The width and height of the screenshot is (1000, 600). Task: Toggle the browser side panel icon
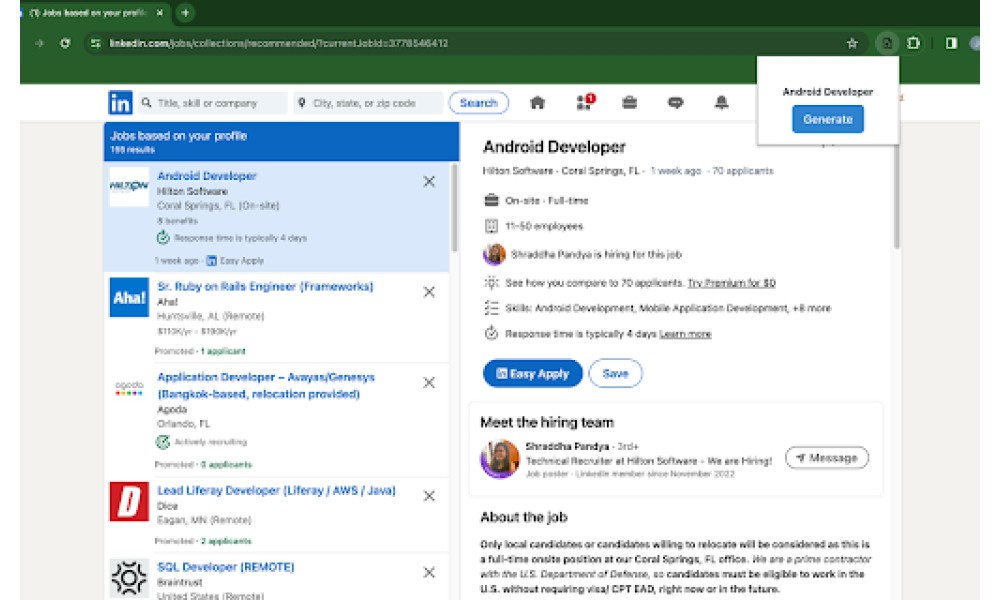tap(951, 43)
